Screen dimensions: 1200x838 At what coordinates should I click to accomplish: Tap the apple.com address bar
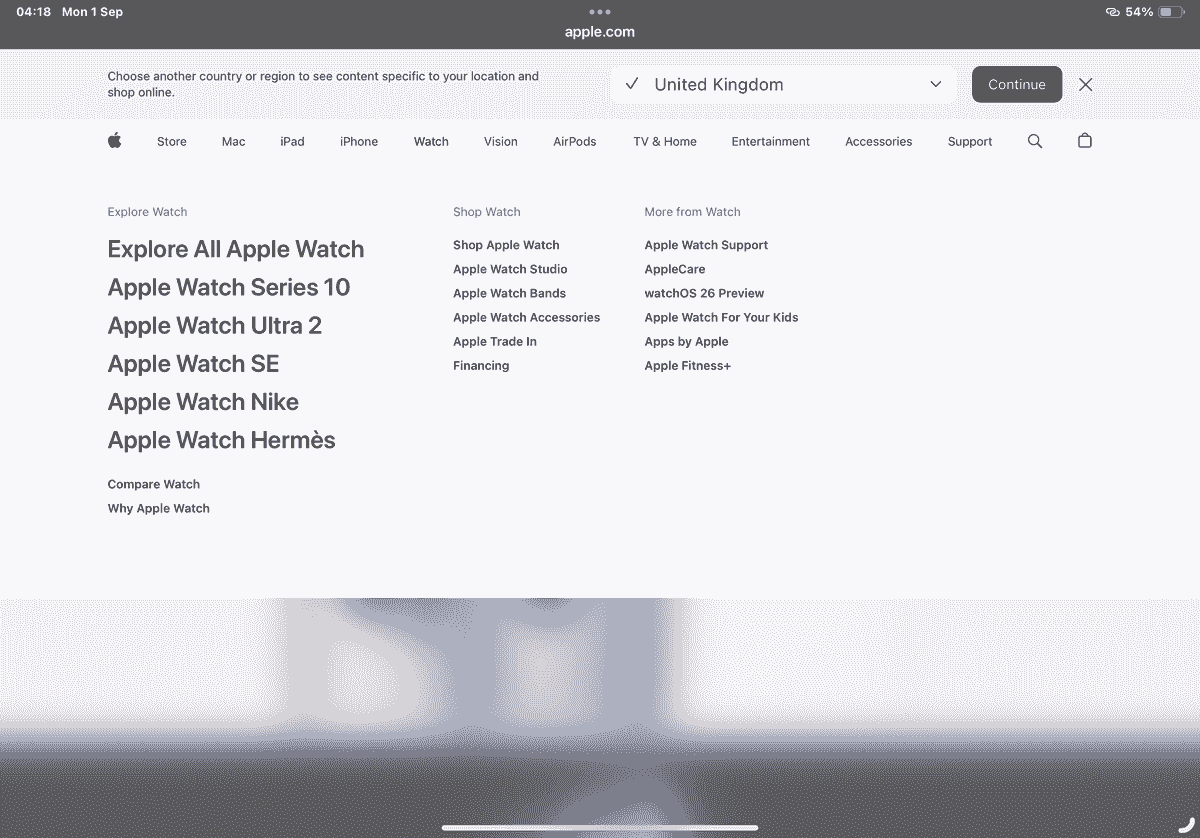click(x=600, y=31)
